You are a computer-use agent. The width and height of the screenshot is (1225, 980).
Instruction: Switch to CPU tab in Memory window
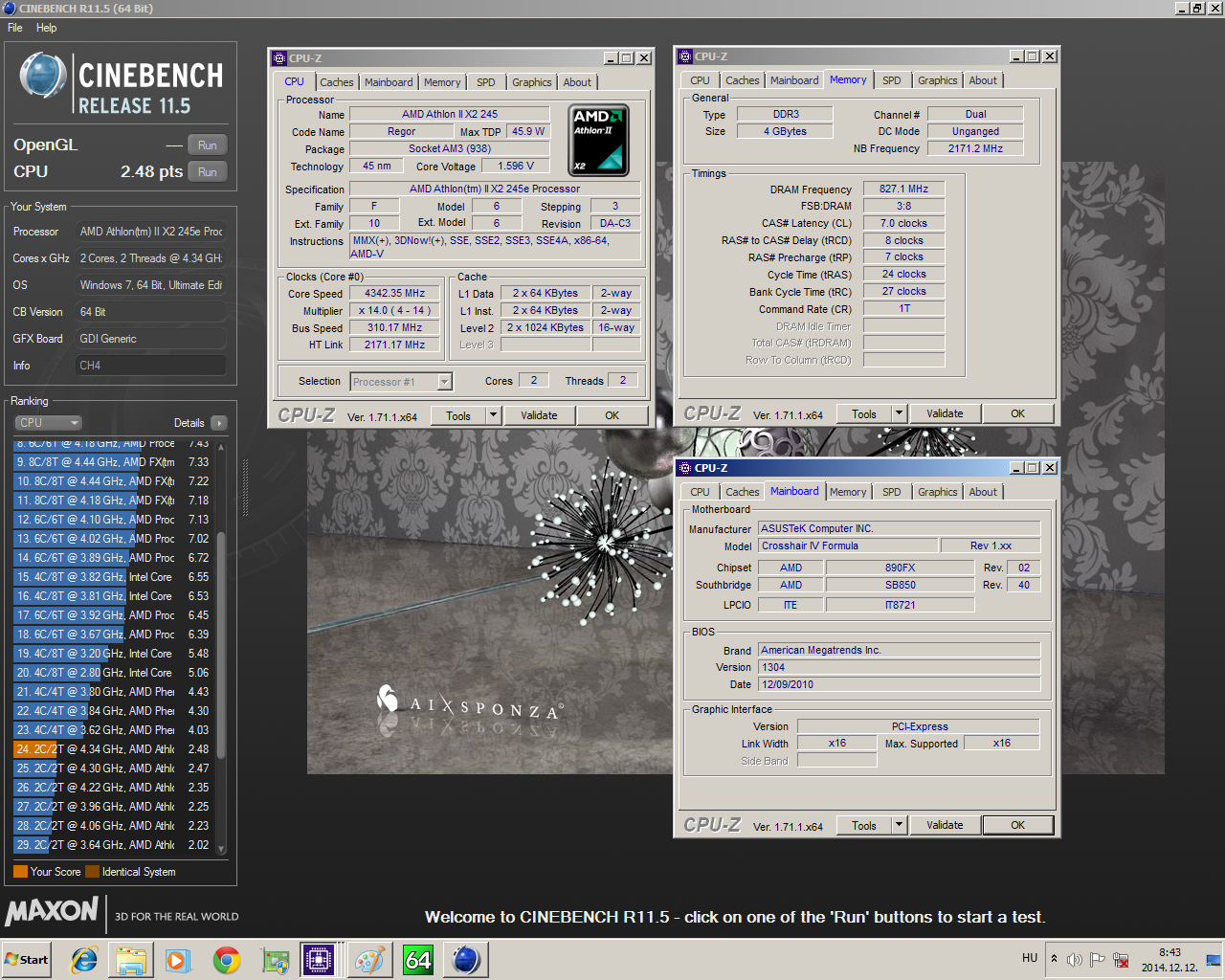tap(701, 80)
